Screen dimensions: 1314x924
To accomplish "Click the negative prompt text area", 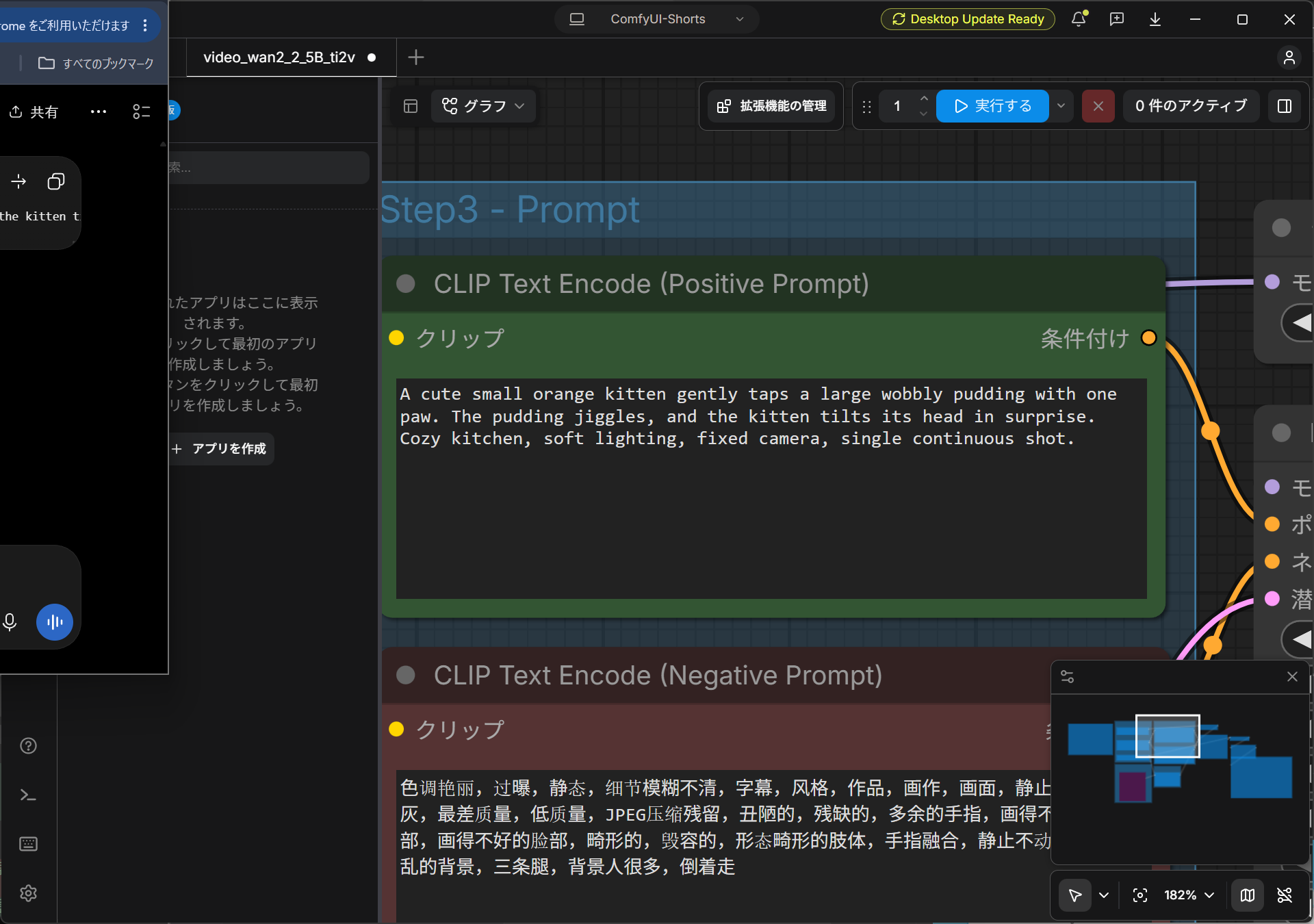I will 724,846.
